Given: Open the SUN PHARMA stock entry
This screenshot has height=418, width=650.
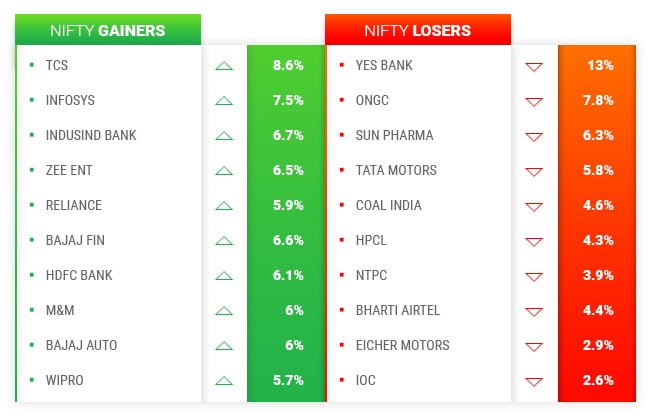Looking at the screenshot, I should tap(394, 136).
